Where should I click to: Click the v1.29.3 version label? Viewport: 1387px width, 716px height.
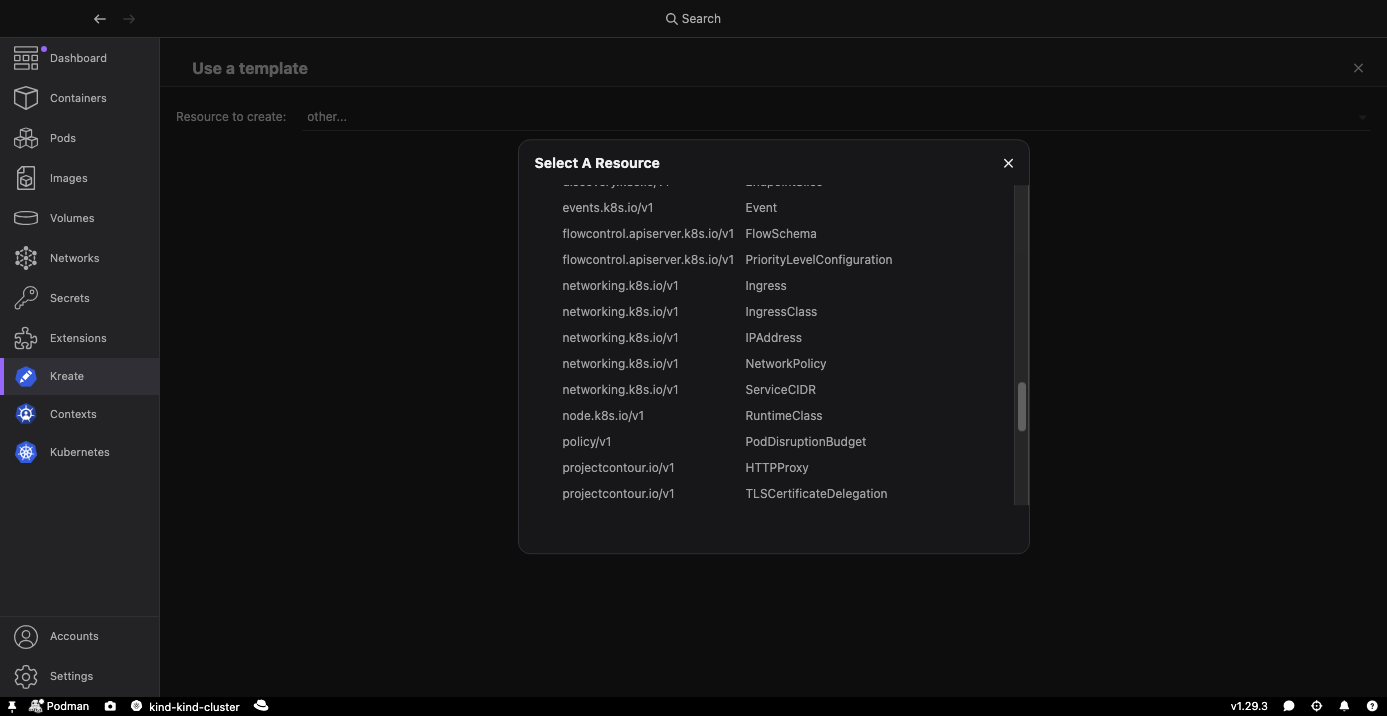click(1249, 706)
